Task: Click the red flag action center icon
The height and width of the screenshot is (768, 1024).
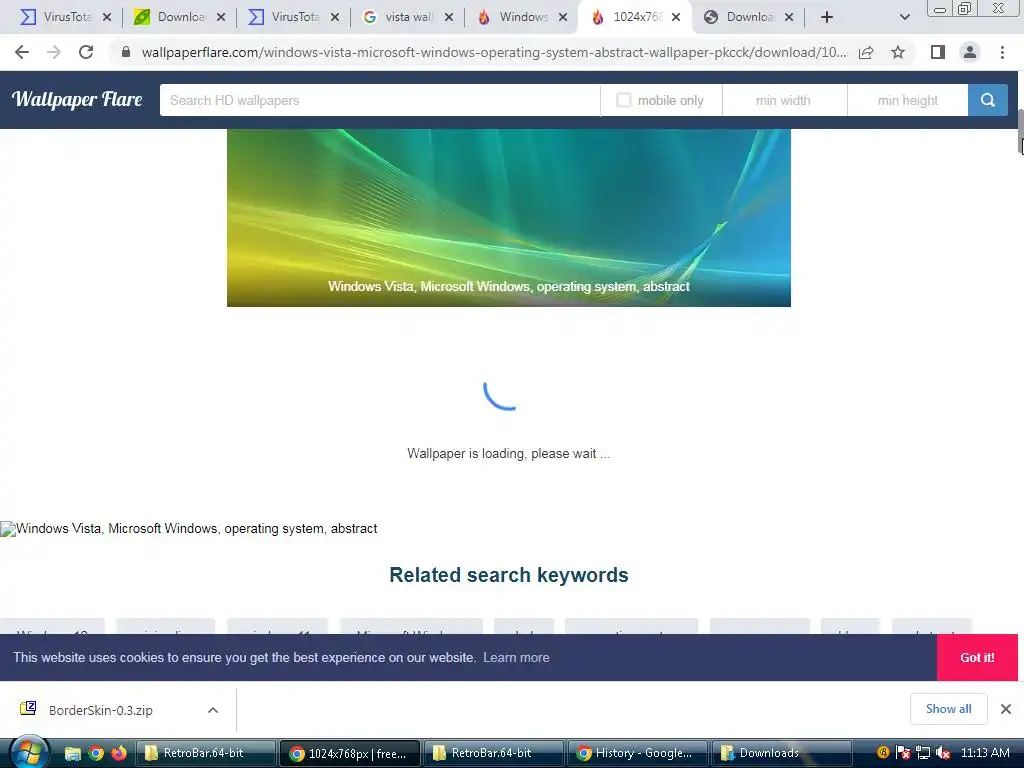Action: [x=903, y=753]
